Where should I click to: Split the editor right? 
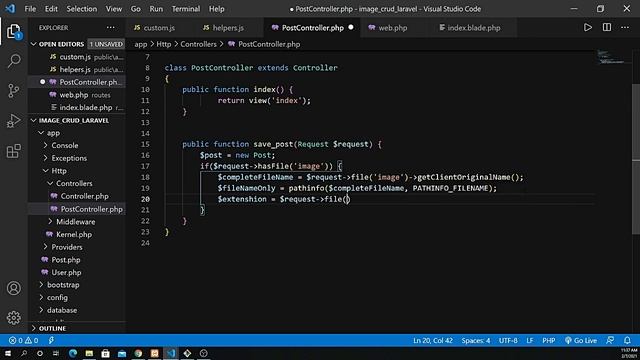[607, 27]
